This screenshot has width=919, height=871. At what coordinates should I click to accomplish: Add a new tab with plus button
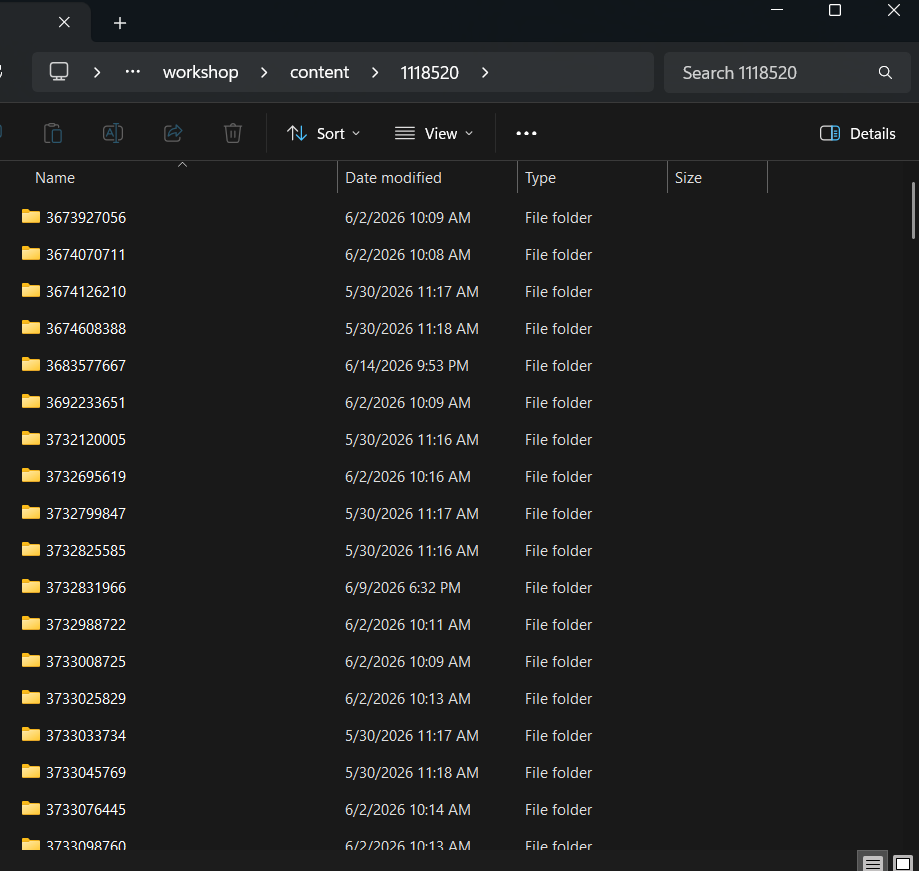tap(120, 23)
